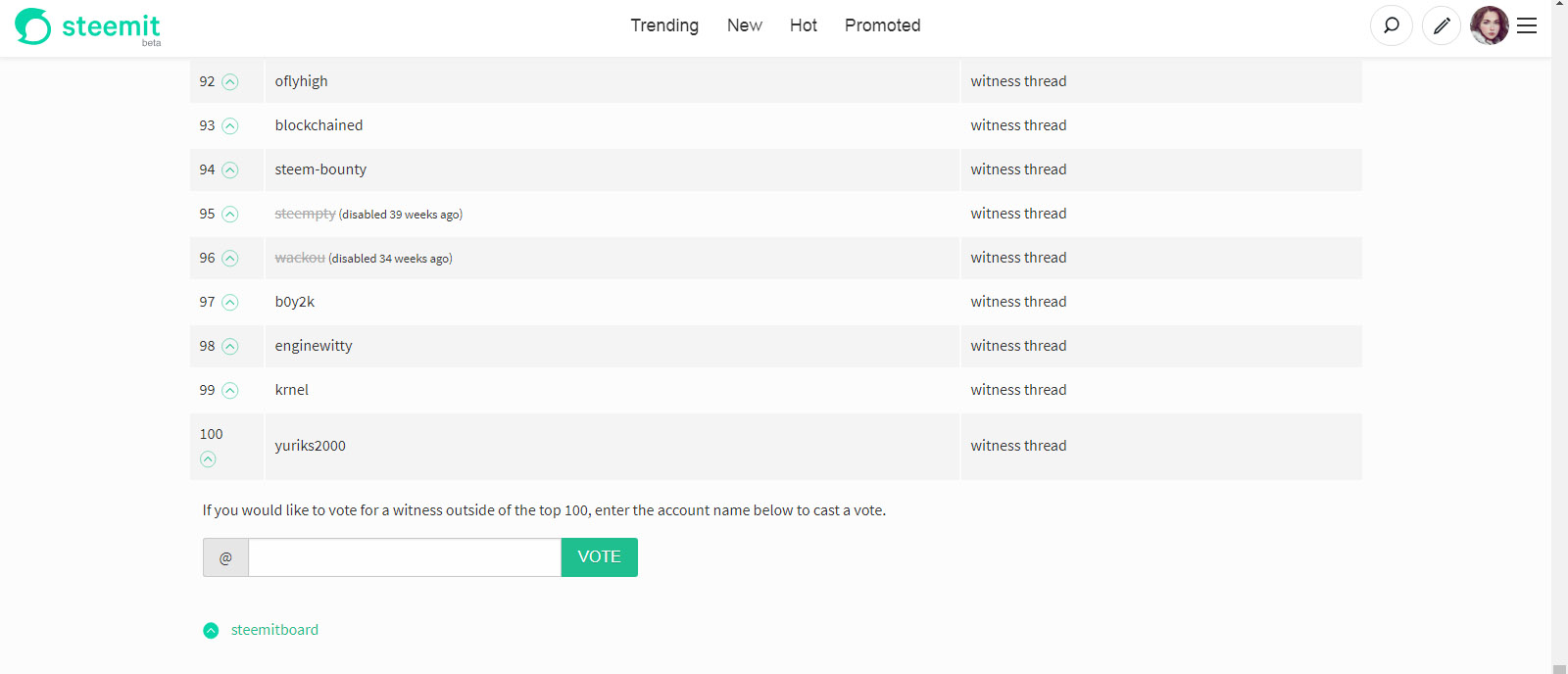1568x674 pixels.
Task: Open witness thread for krnel
Action: click(x=1018, y=390)
